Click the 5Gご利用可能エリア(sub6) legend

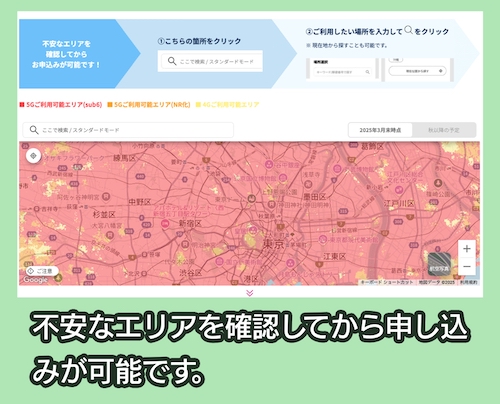64,105
